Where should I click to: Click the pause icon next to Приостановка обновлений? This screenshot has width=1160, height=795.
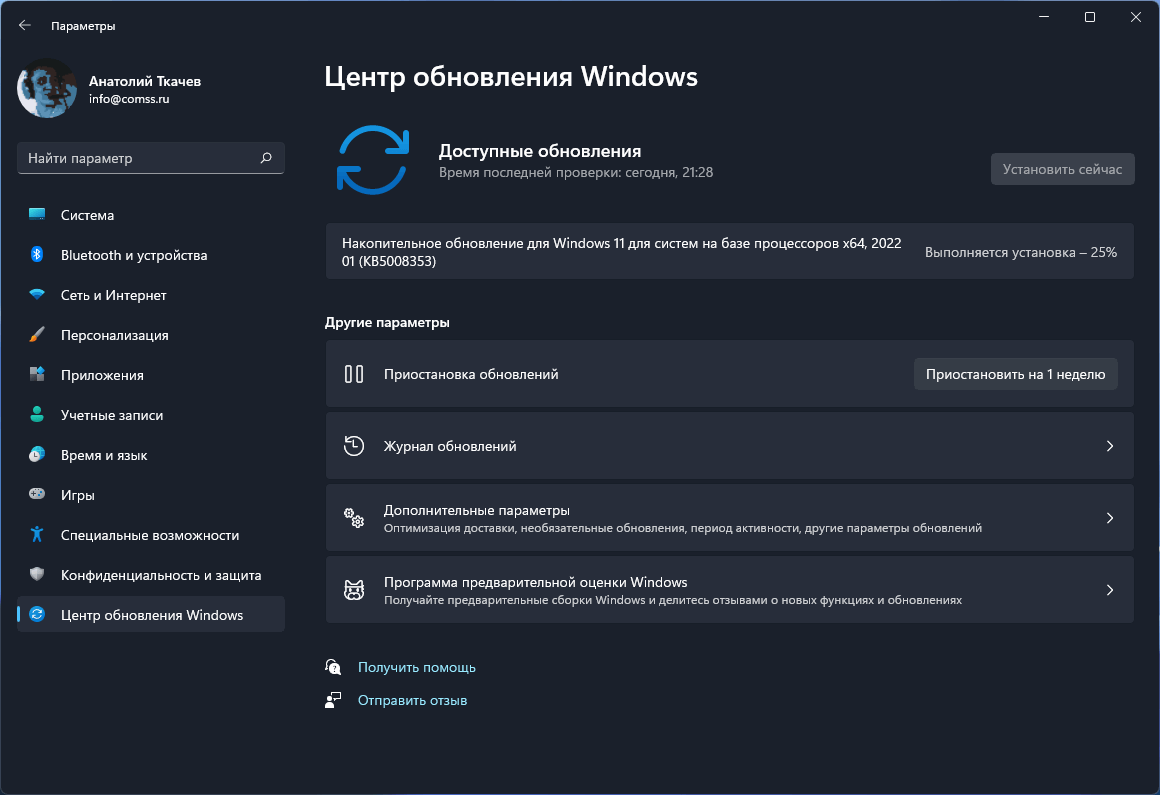(x=353, y=373)
